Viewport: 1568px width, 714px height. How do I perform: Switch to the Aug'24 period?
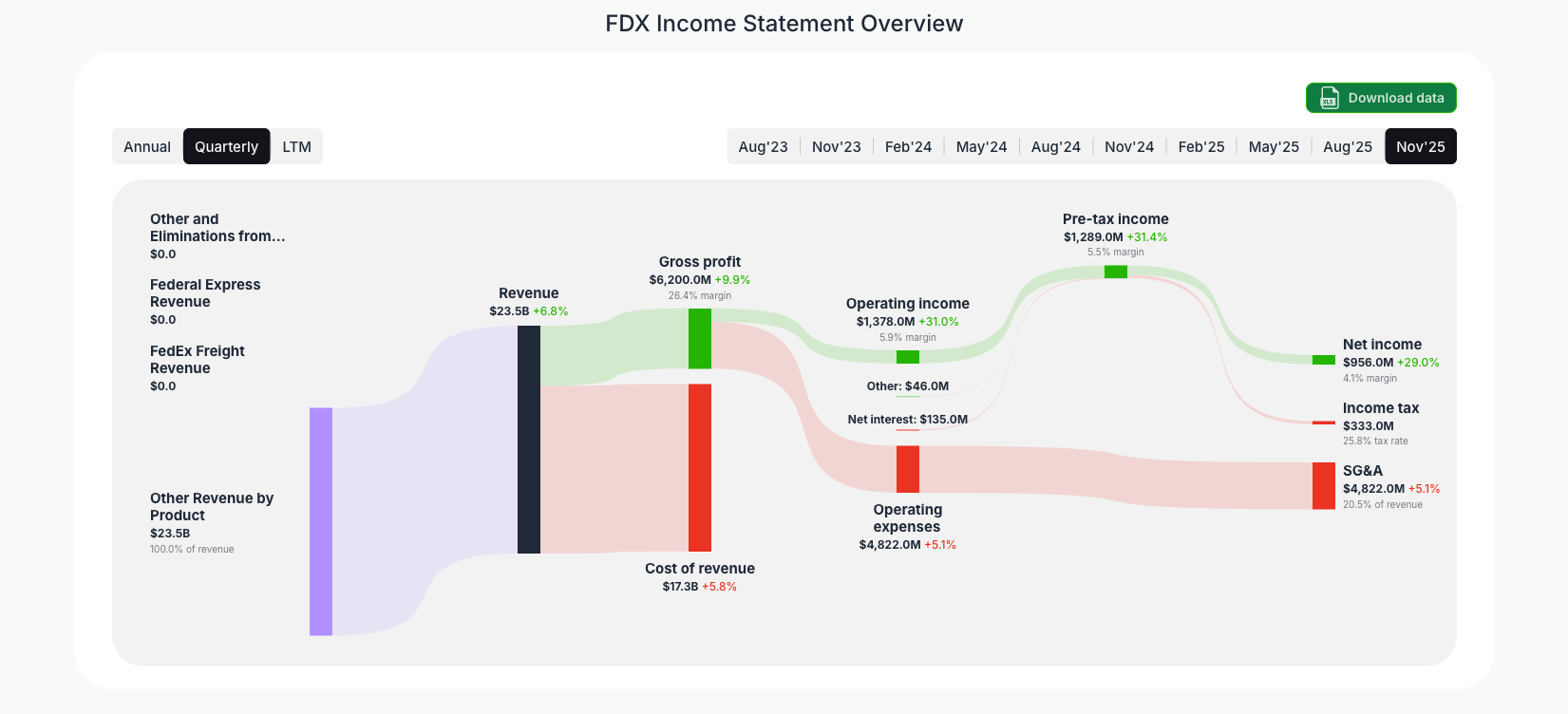1055,146
